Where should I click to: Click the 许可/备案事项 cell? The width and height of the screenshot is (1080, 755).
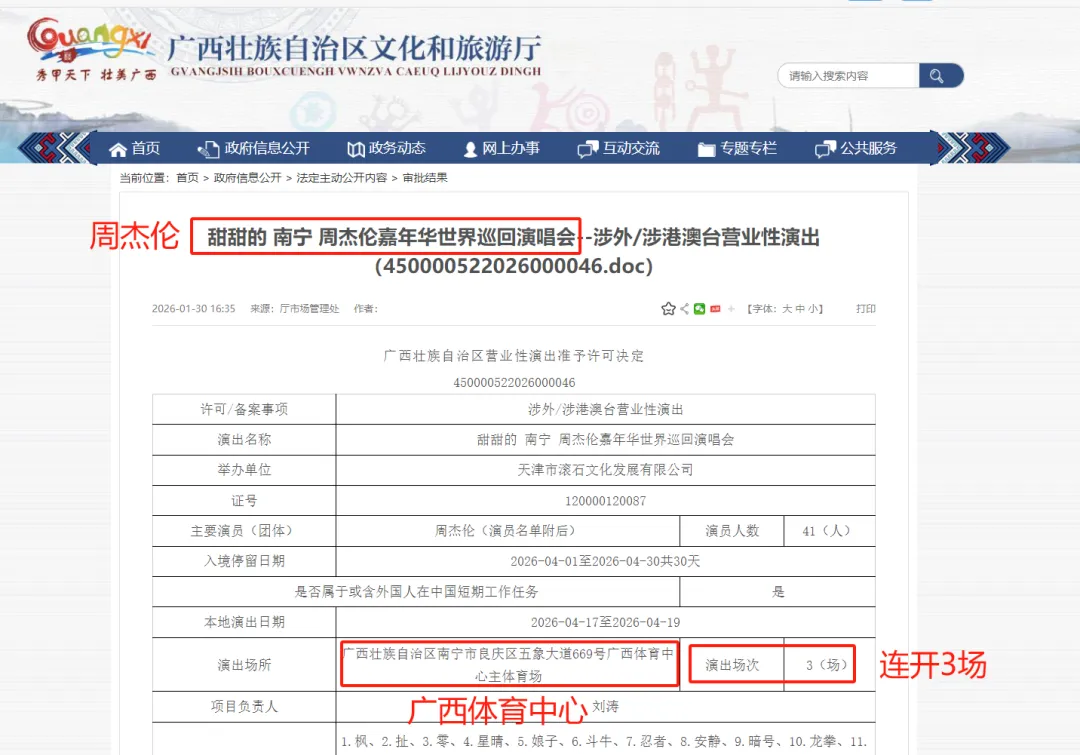pos(244,409)
